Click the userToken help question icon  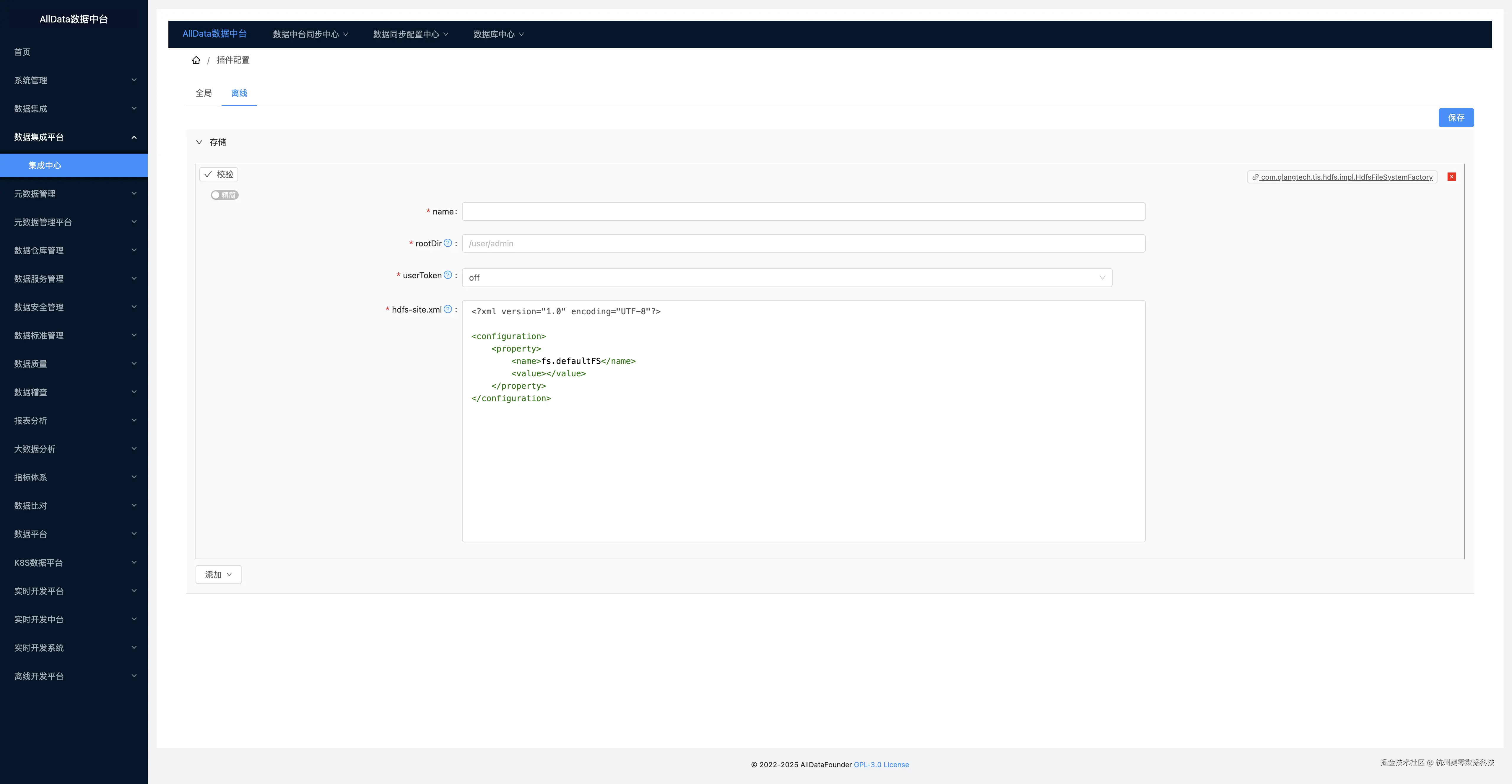tap(448, 275)
